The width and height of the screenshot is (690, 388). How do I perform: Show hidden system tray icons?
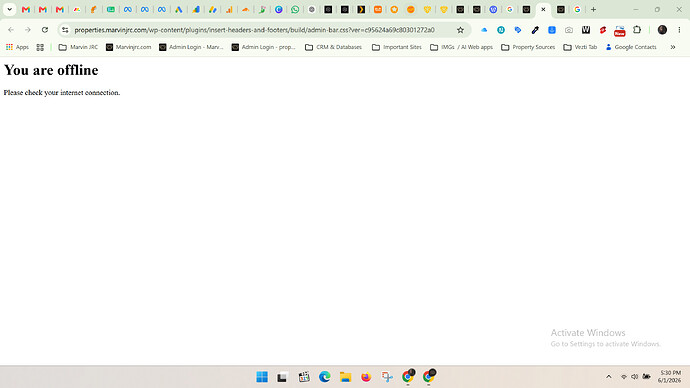point(609,377)
